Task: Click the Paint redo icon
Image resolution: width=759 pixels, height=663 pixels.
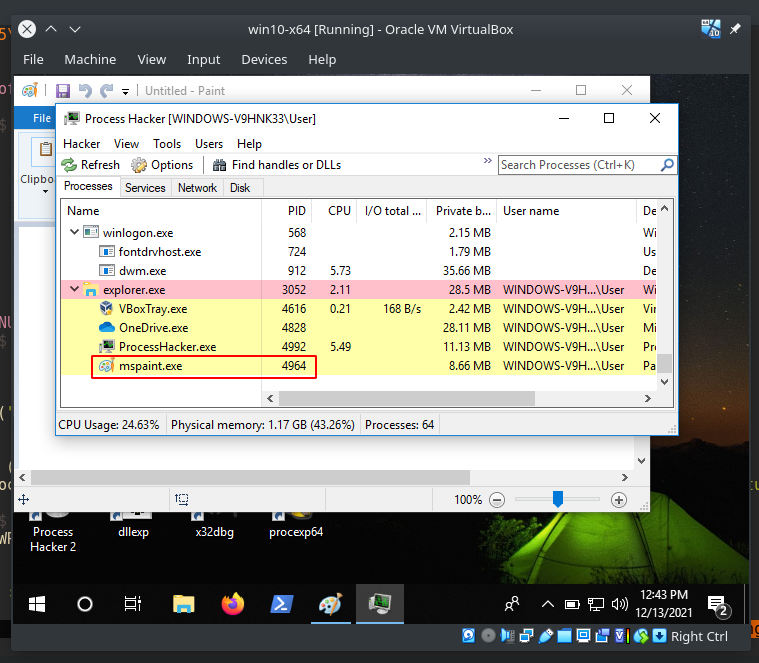Action: [106, 90]
